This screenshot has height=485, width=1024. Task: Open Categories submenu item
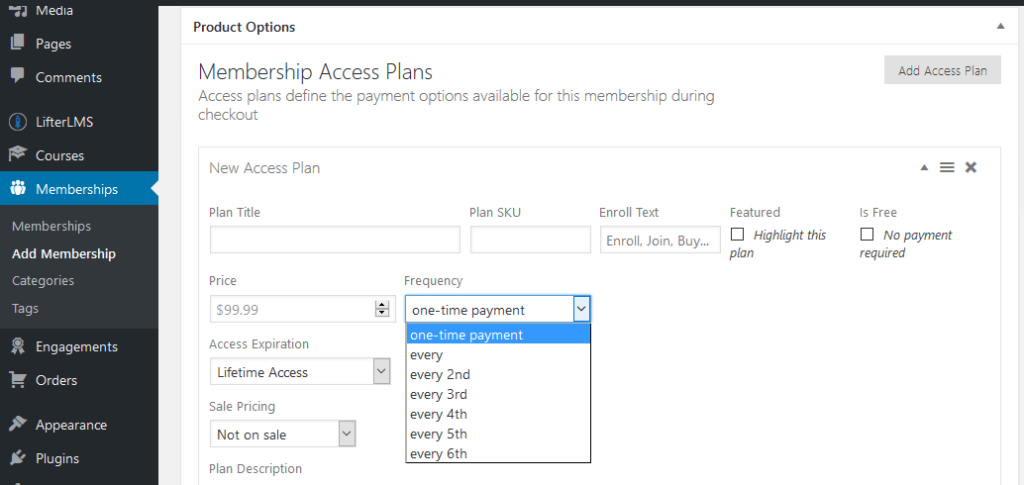tap(43, 281)
